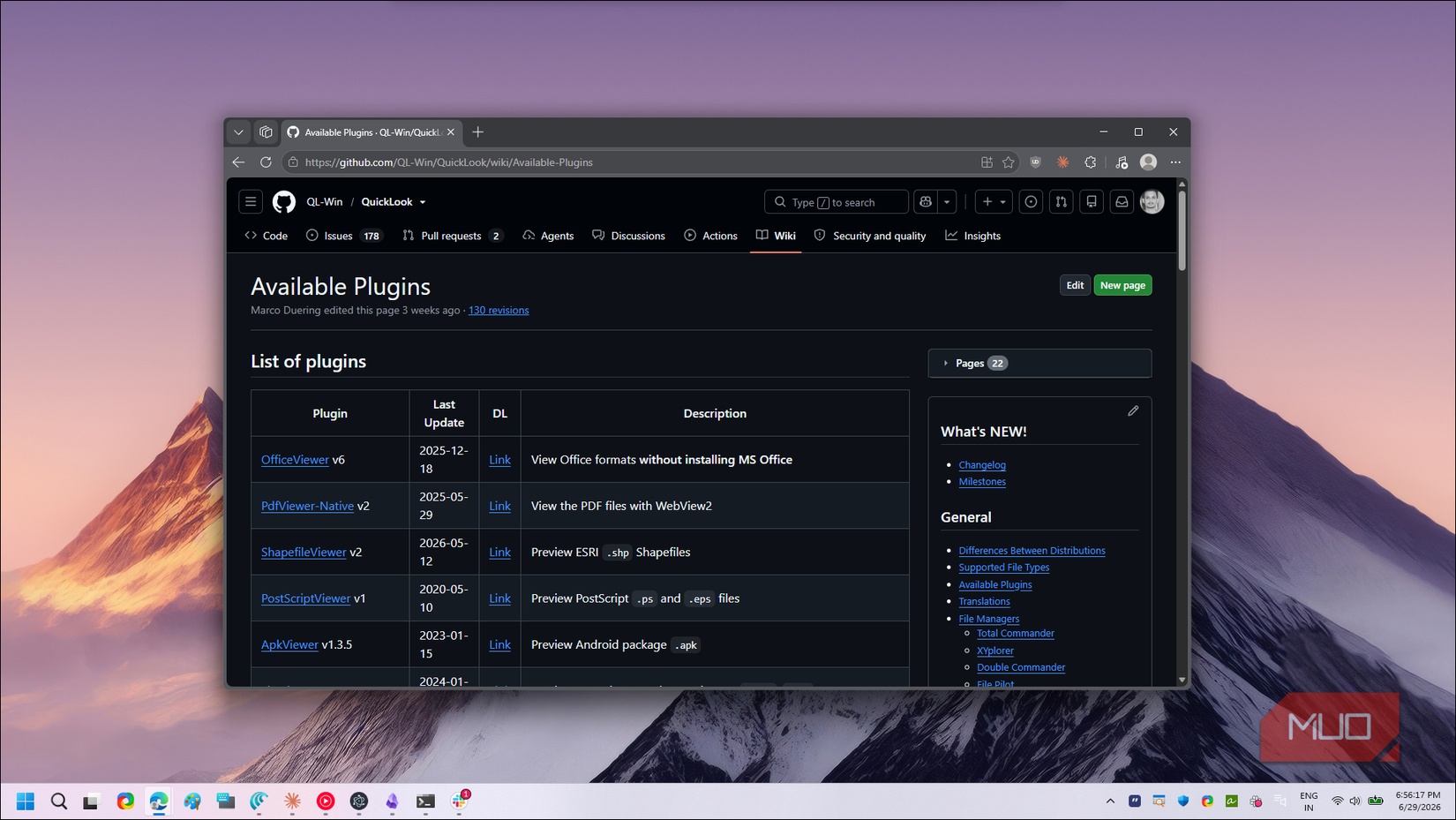Switch to the Code tab
Screen dimensions: 1456x820
point(266,236)
